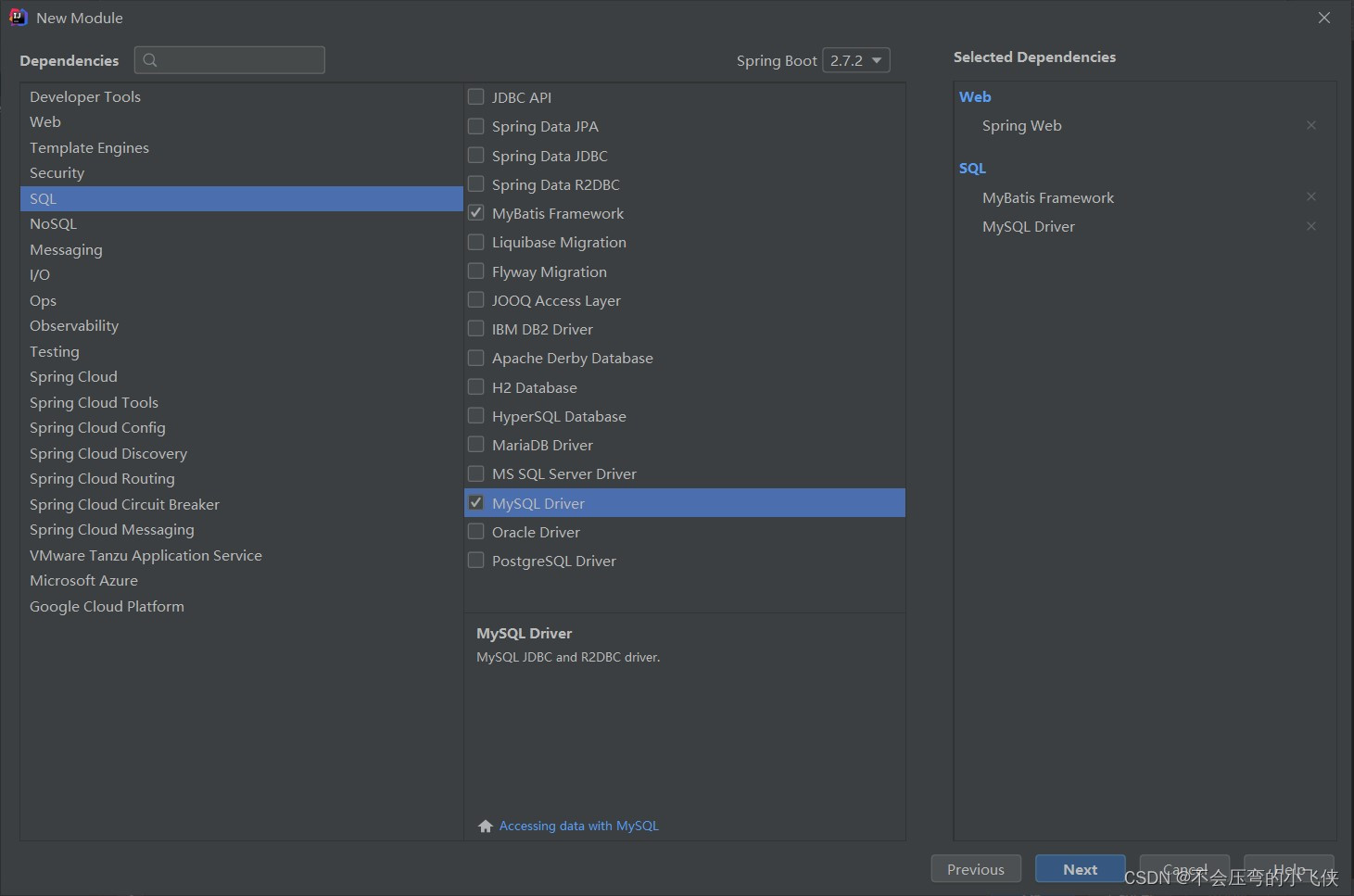Screen dimensions: 1354x896
Task: Check Oracle Driver dependency
Action: click(475, 531)
